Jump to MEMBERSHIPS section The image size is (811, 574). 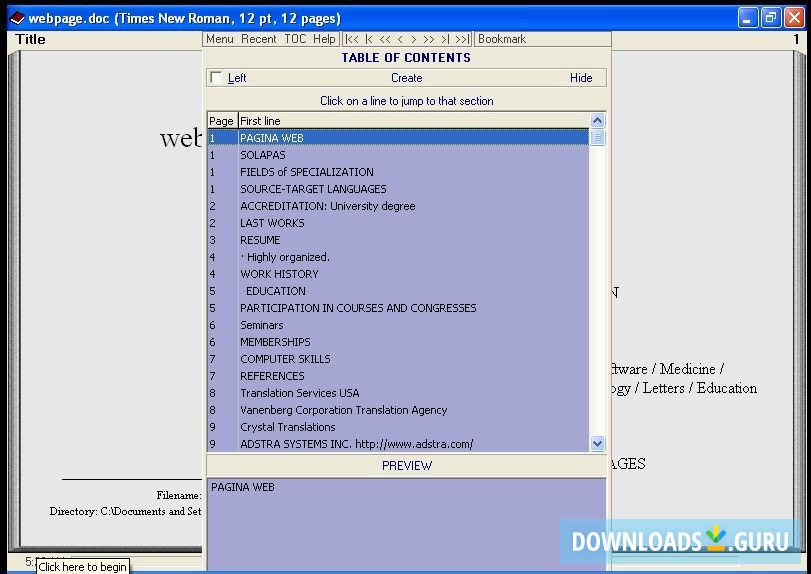tap(398, 342)
